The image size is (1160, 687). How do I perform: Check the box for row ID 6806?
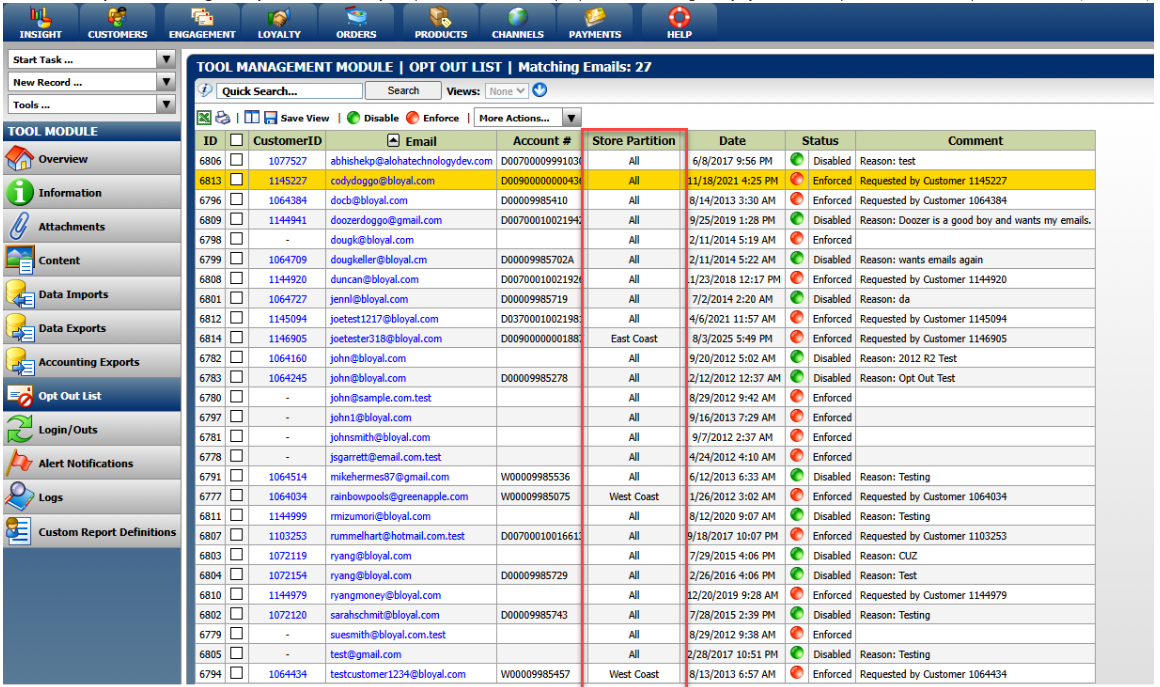(x=237, y=161)
